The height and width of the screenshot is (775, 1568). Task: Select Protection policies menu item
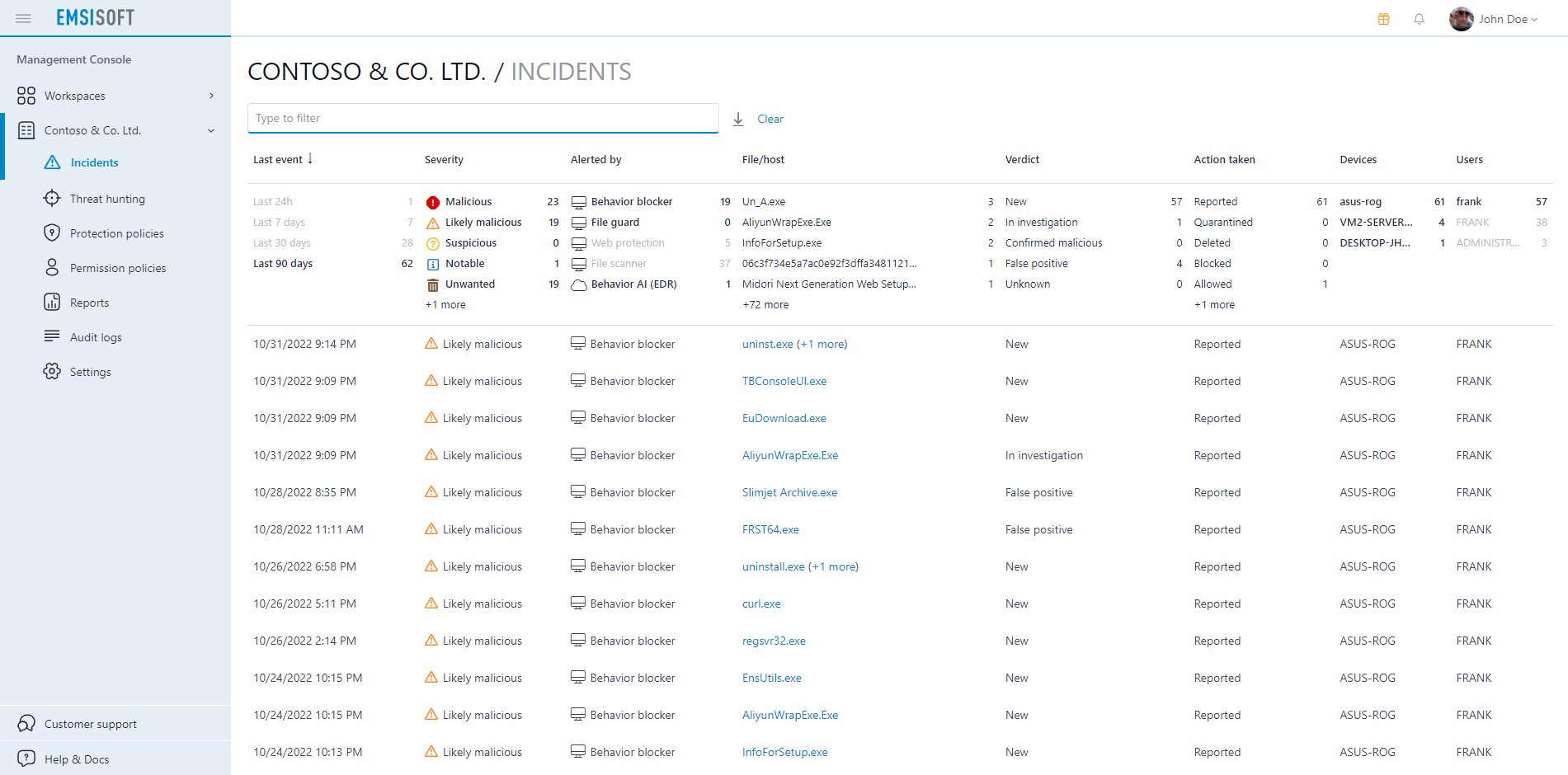[x=117, y=233]
